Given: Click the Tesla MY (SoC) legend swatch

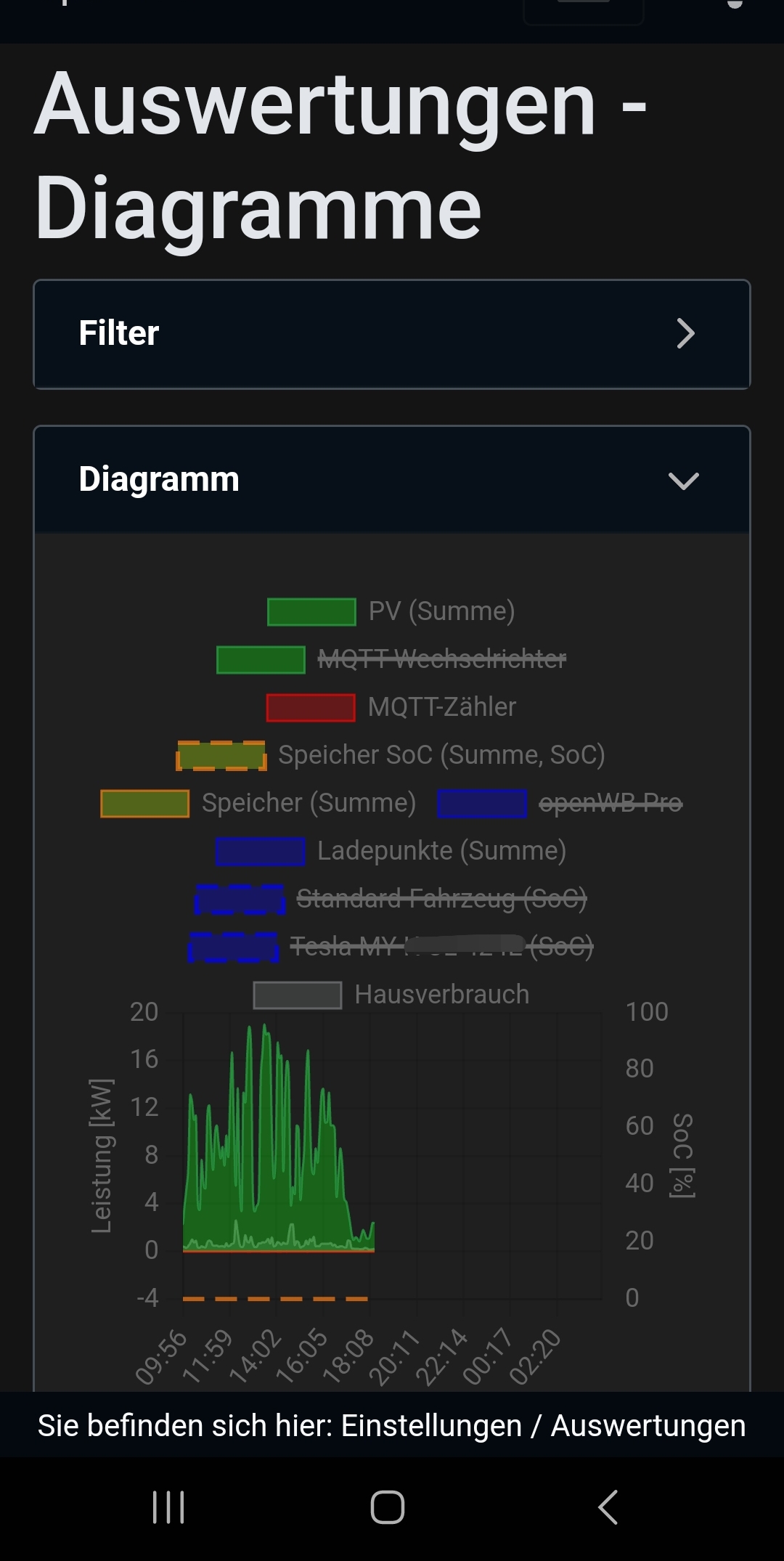Looking at the screenshot, I should click(x=233, y=947).
